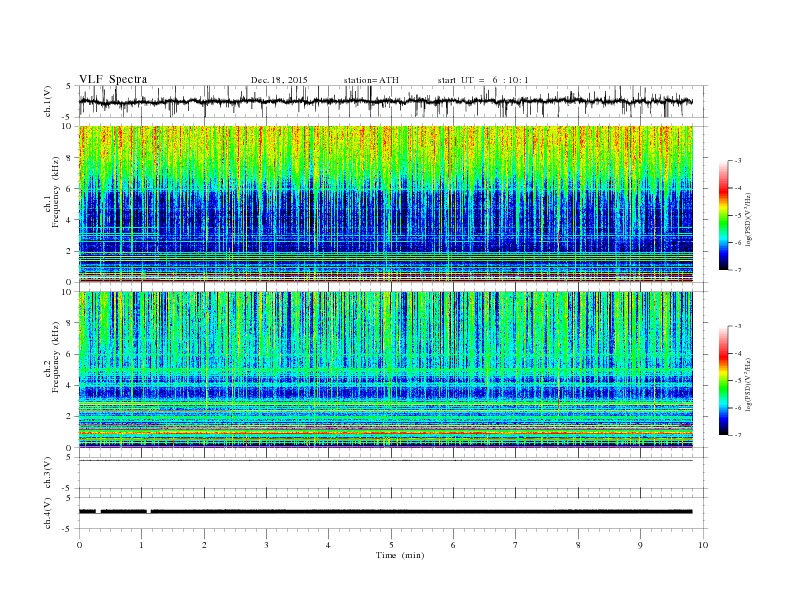The height and width of the screenshot is (612, 792).
Task: Click inside the ch.1 spectrogram panel
Action: coord(386,204)
